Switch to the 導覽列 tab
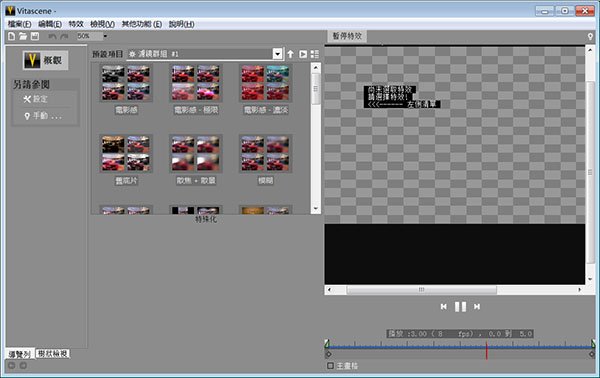This screenshot has width=600, height=378. pyautogui.click(x=19, y=354)
